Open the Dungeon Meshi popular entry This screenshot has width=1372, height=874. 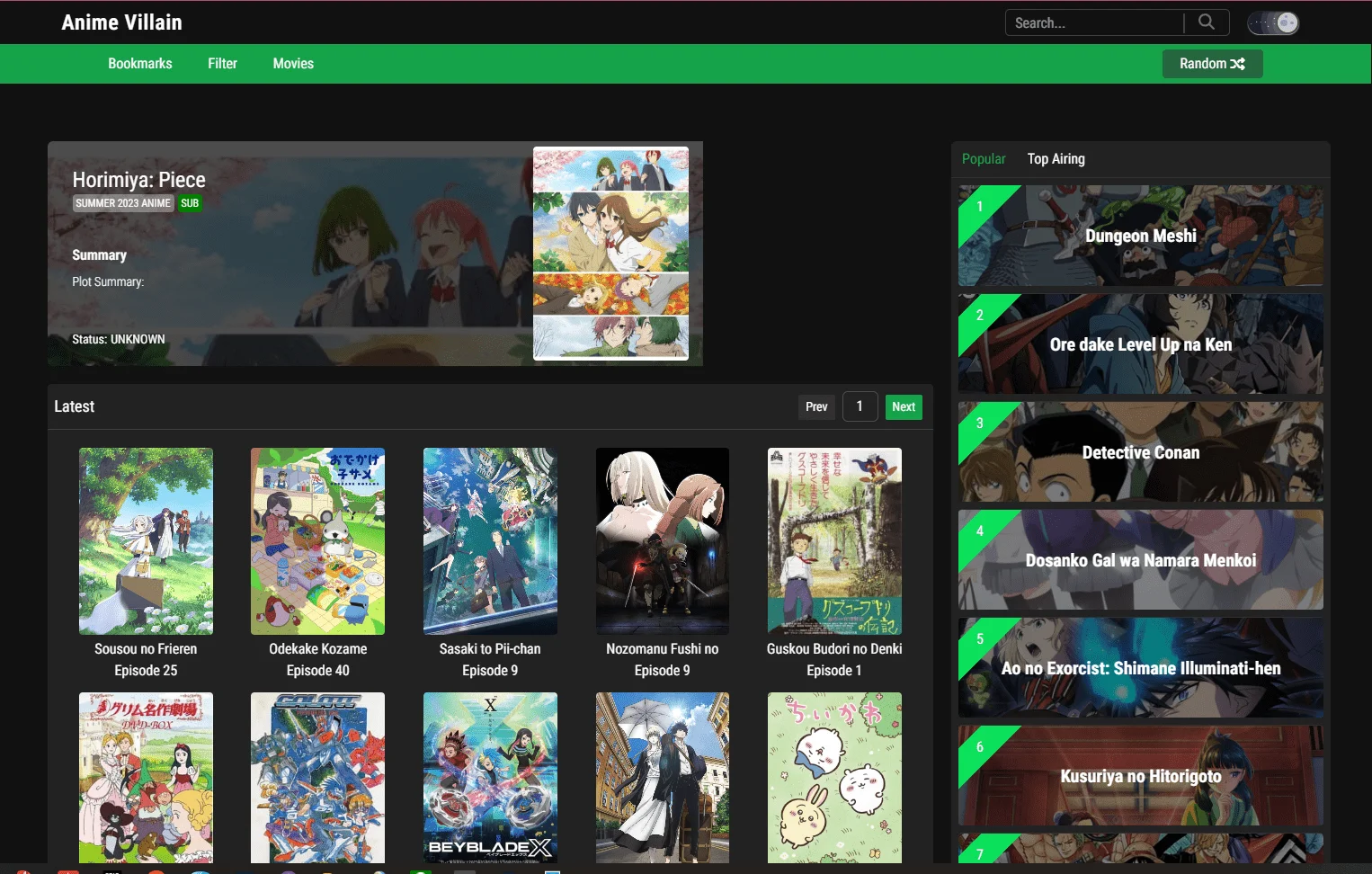click(x=1140, y=236)
